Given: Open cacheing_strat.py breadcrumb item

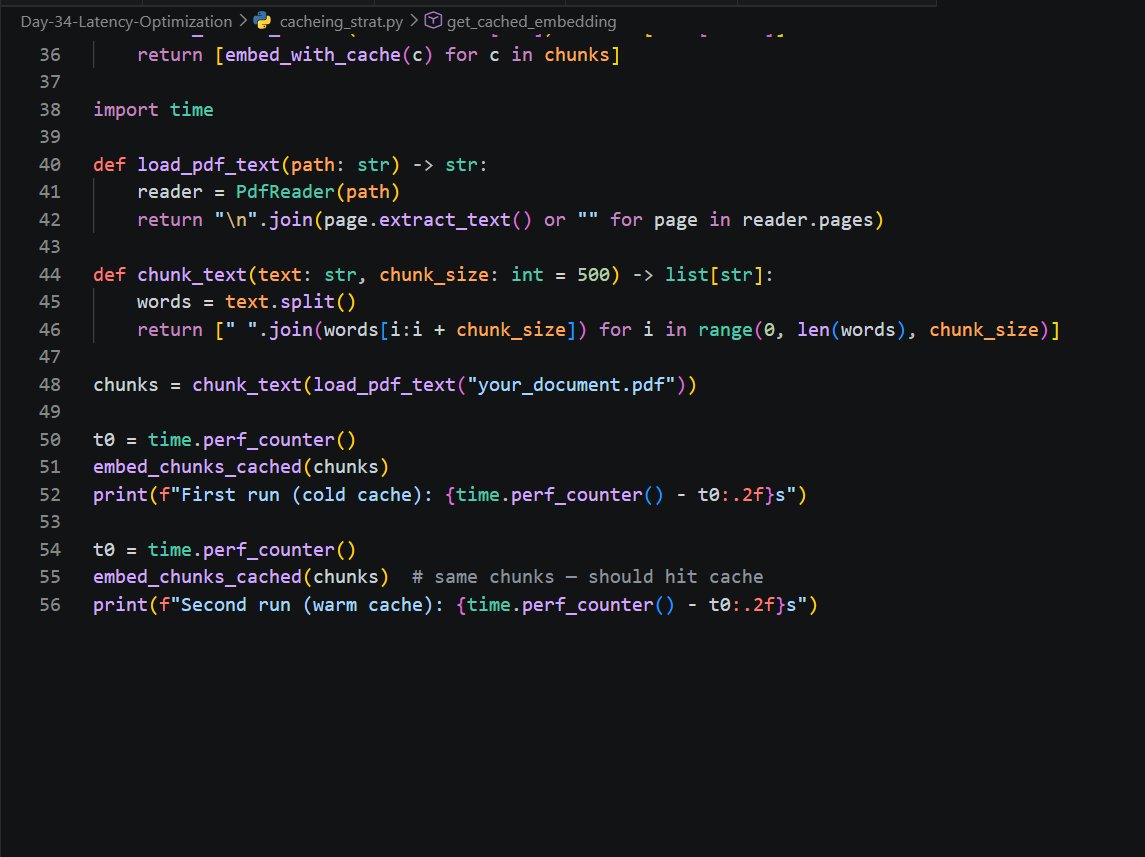Looking at the screenshot, I should click(341, 22).
